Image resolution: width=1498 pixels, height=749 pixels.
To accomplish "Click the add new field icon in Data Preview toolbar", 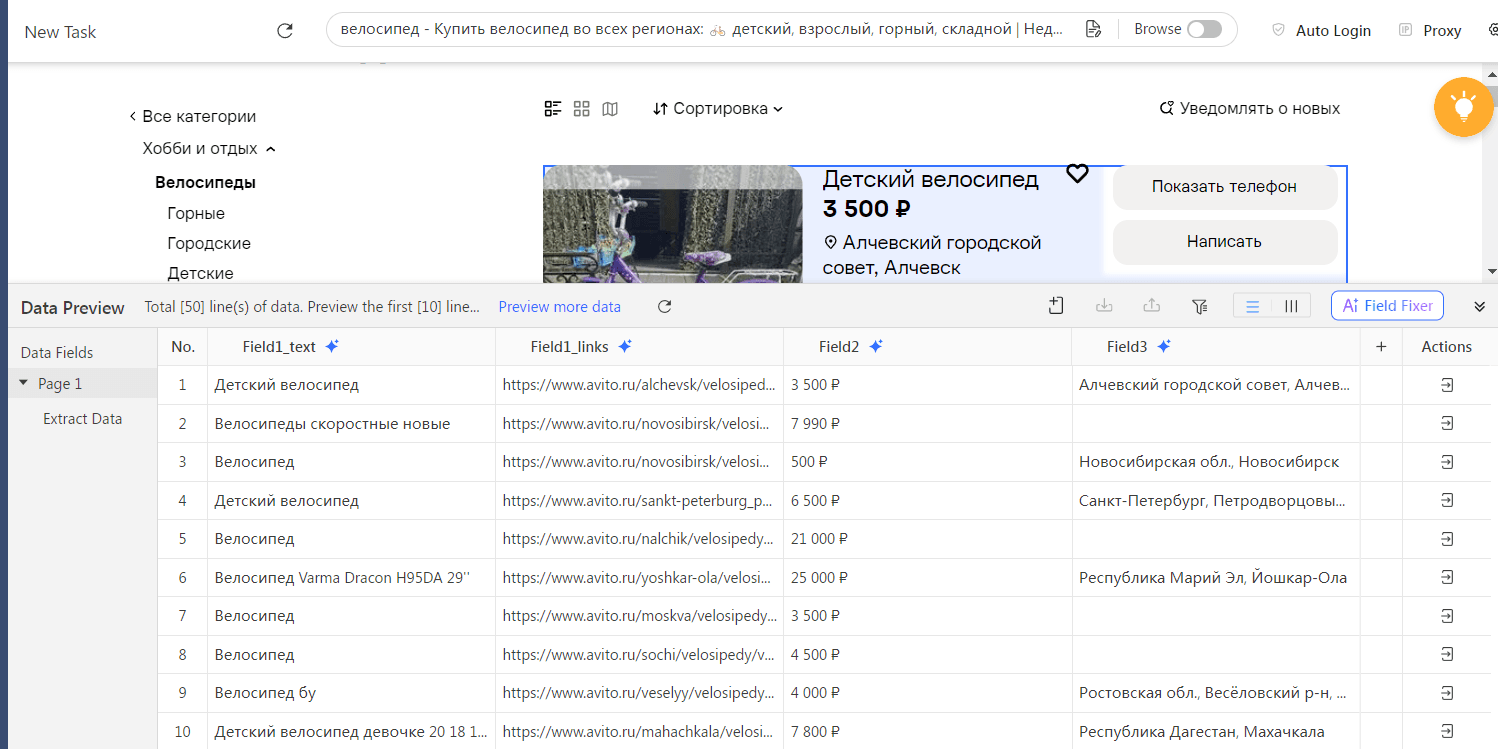I will pos(1056,306).
